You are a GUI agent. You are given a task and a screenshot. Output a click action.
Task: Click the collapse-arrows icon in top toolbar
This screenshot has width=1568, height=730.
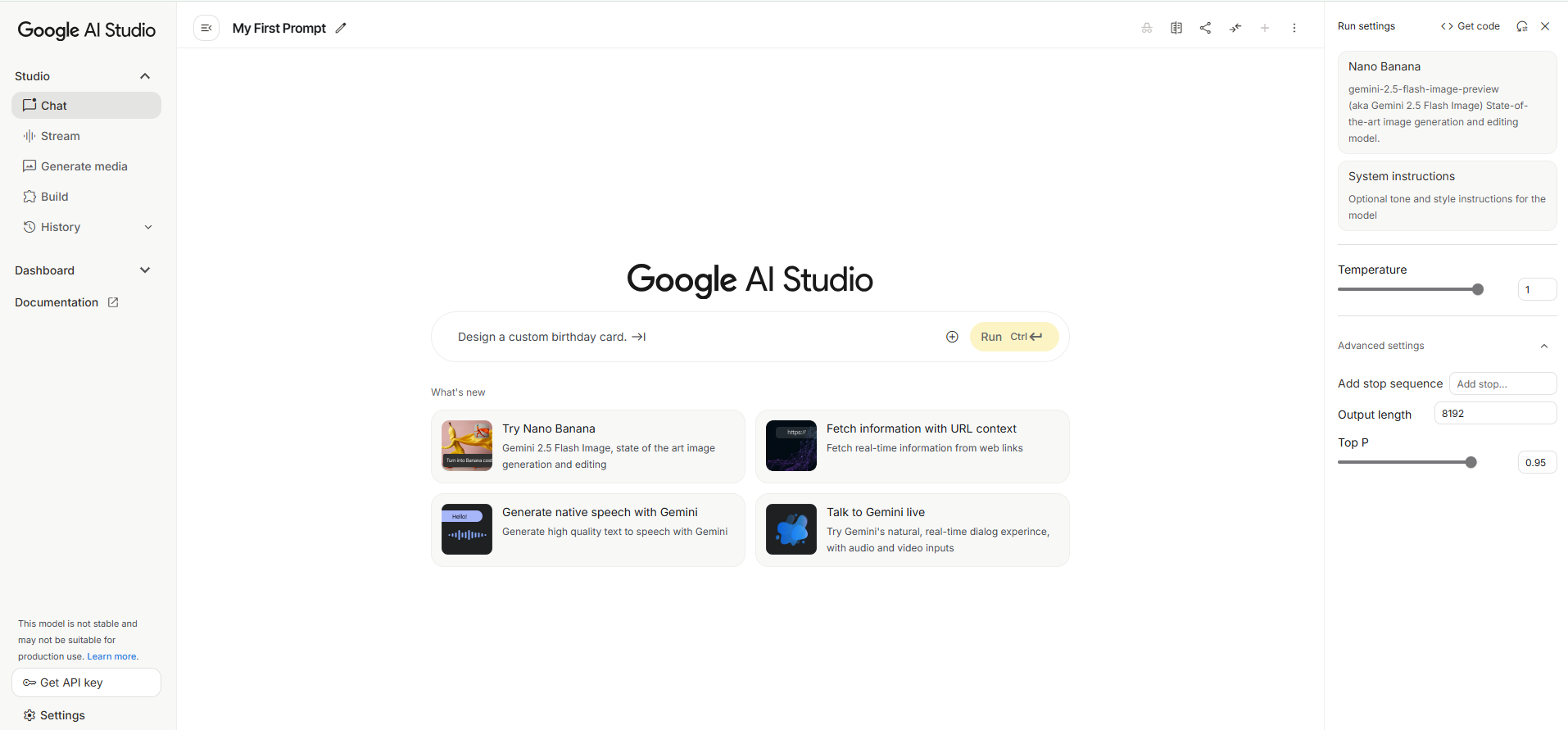pos(1235,28)
